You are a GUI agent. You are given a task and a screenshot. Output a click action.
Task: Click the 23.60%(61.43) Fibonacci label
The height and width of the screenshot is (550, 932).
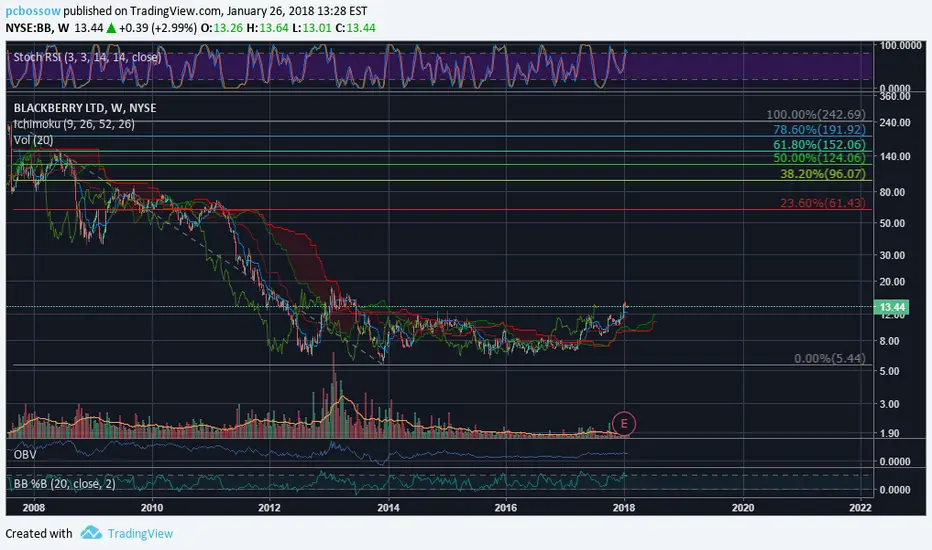(x=823, y=203)
